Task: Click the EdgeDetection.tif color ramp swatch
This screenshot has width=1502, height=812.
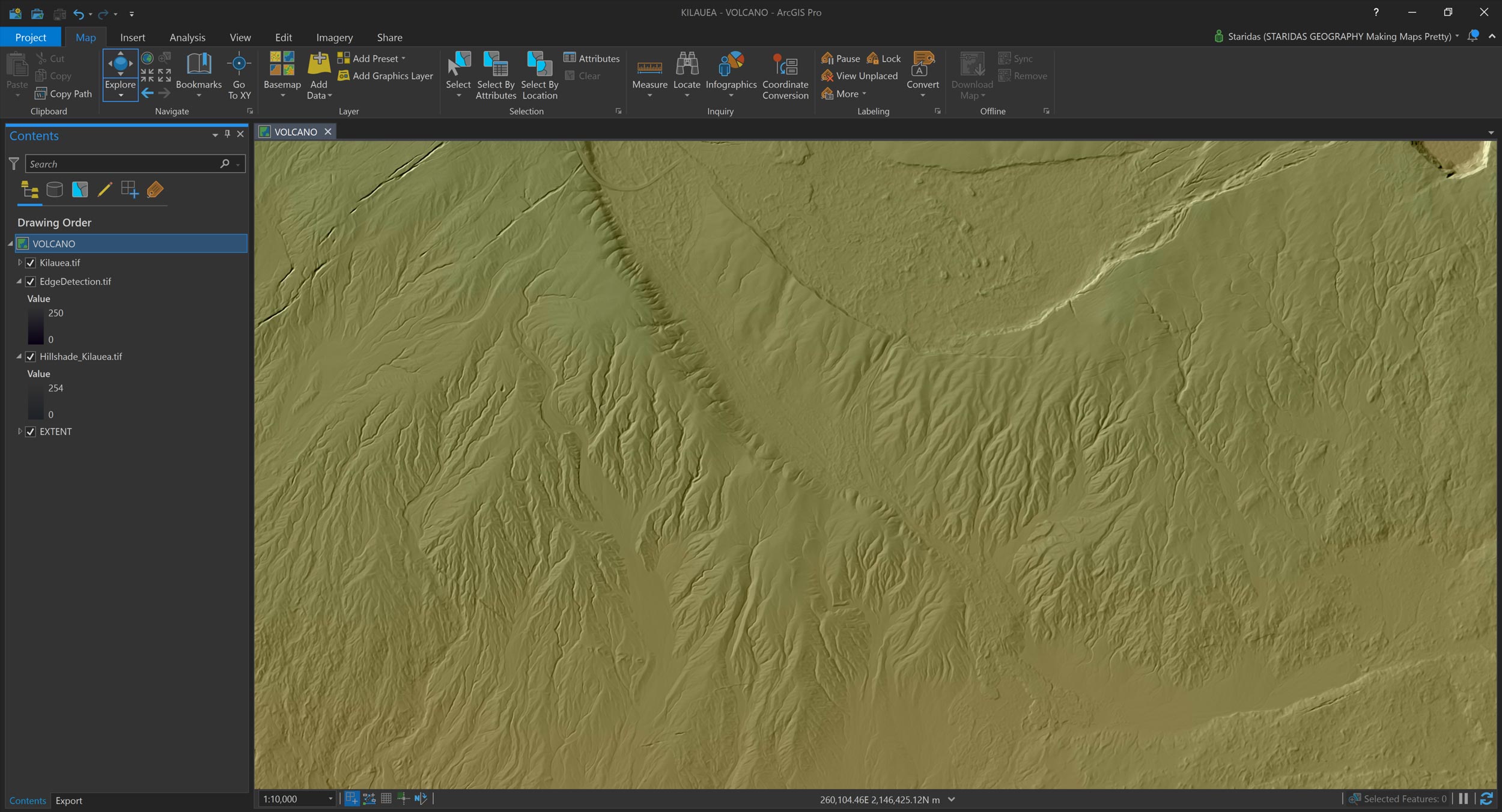Action: point(35,326)
